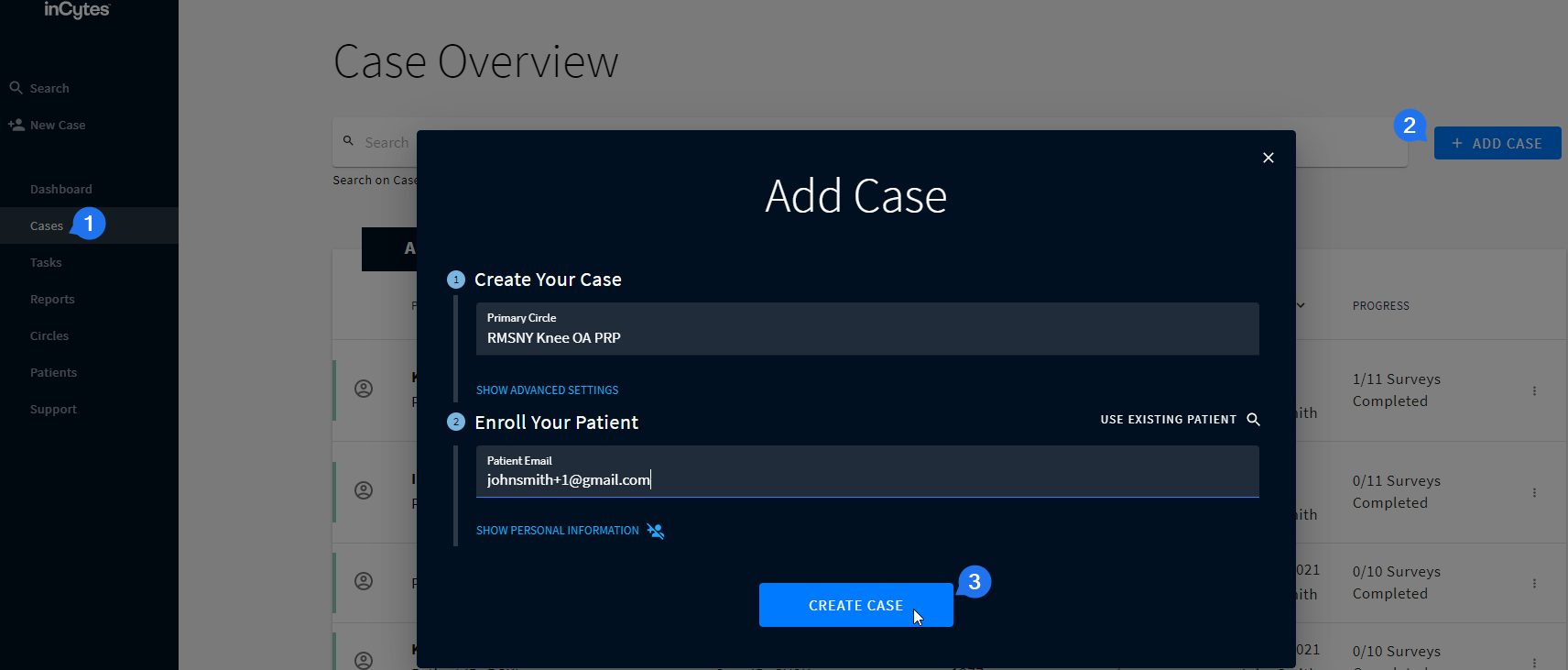Open Circles in the sidebar menu
The width and height of the screenshot is (1568, 670).
(x=49, y=336)
